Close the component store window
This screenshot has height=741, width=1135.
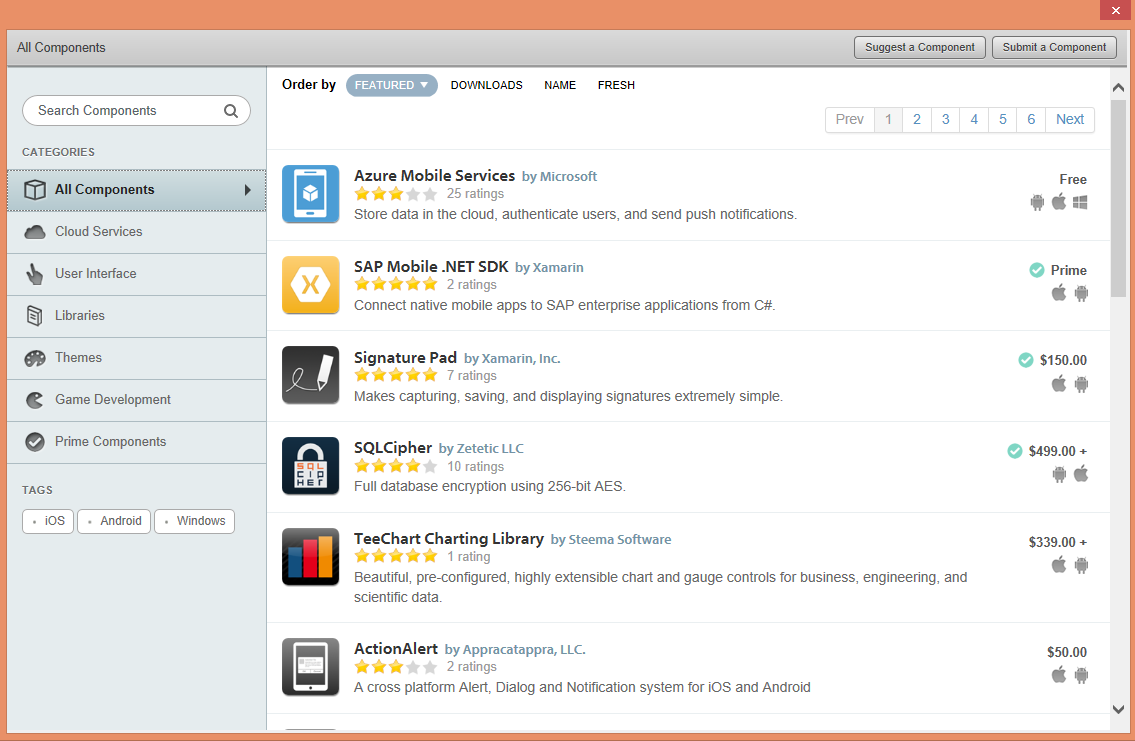tap(1115, 10)
